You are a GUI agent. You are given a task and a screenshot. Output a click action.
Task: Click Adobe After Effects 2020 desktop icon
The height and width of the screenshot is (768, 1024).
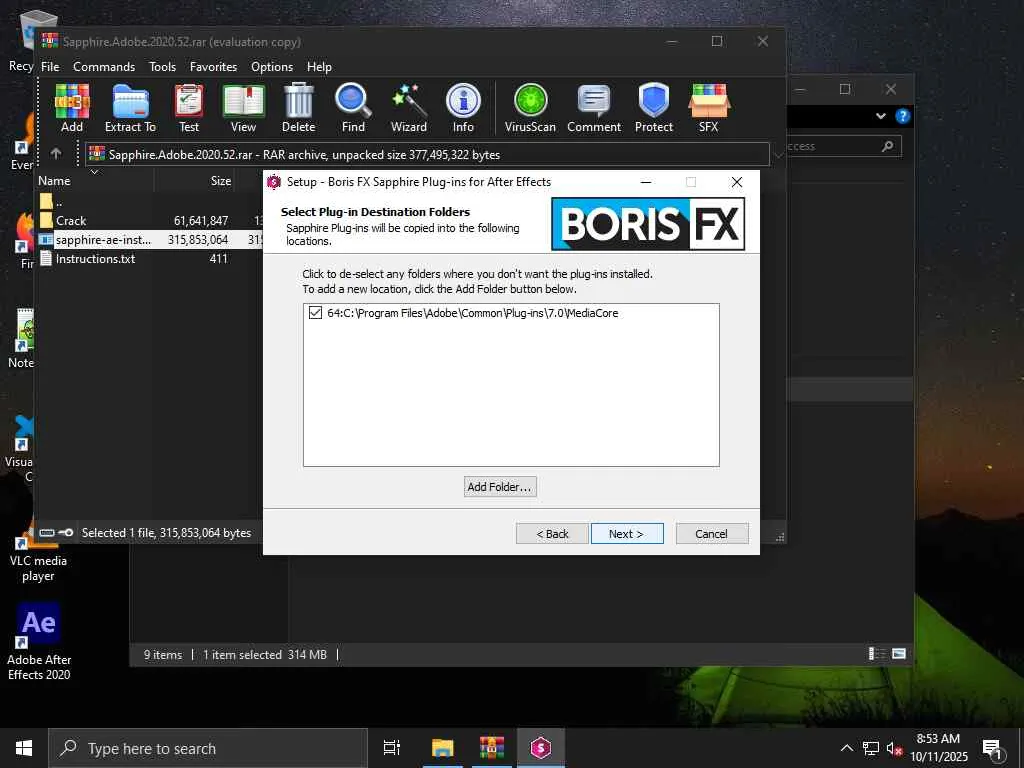pyautogui.click(x=39, y=641)
